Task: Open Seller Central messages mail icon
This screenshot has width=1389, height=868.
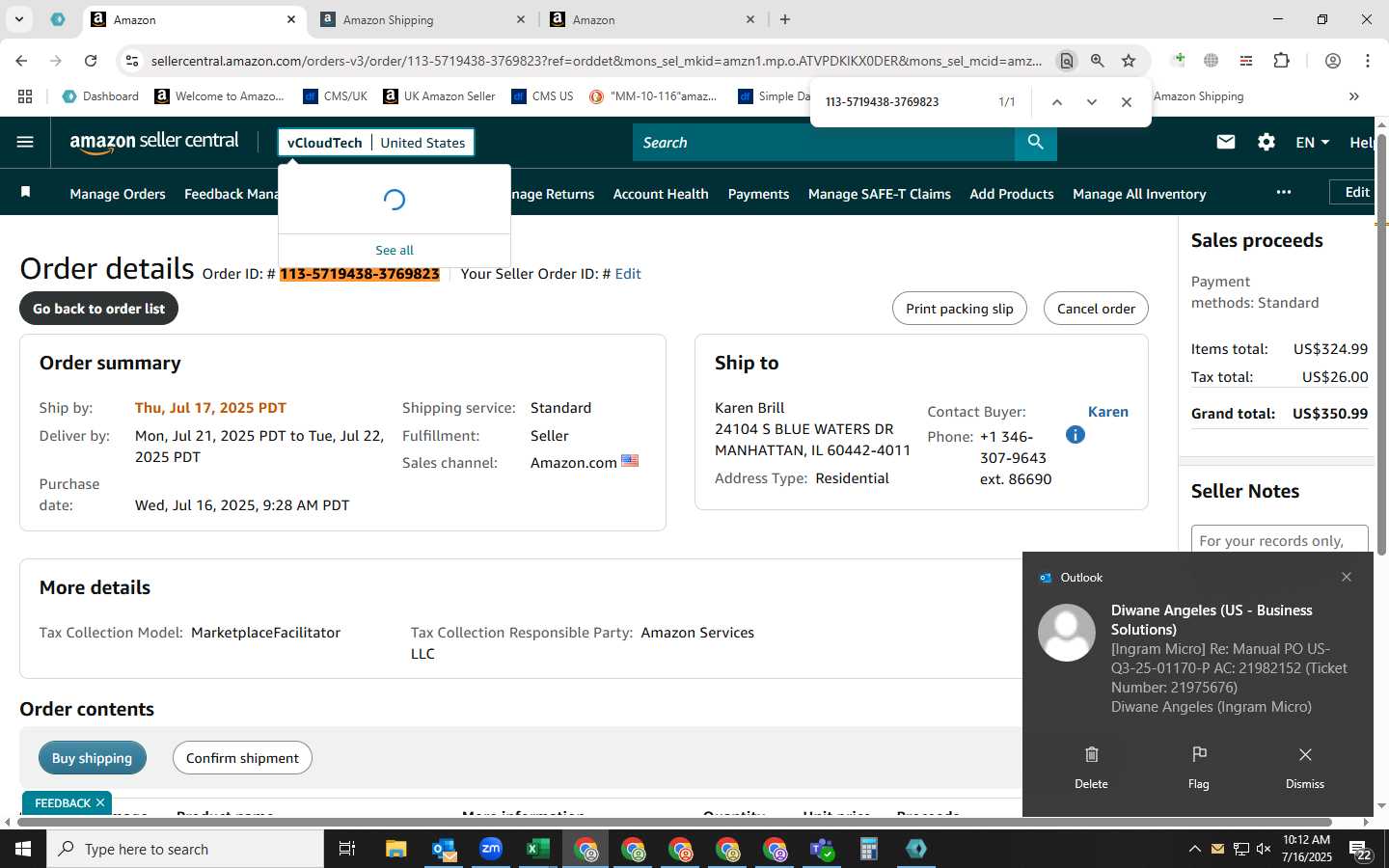Action: (x=1226, y=142)
